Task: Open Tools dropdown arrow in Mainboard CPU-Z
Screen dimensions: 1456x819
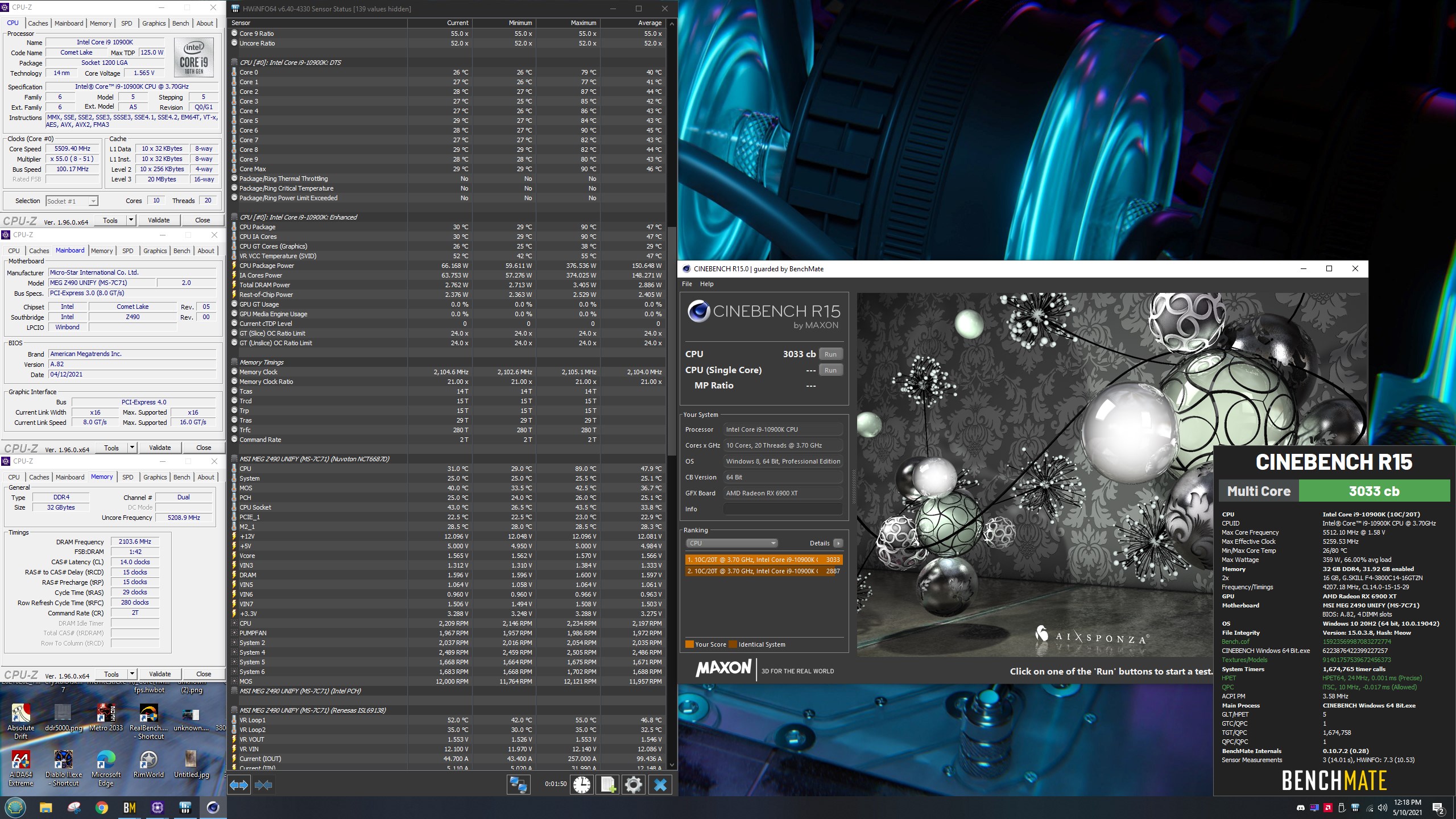Action: point(132,448)
